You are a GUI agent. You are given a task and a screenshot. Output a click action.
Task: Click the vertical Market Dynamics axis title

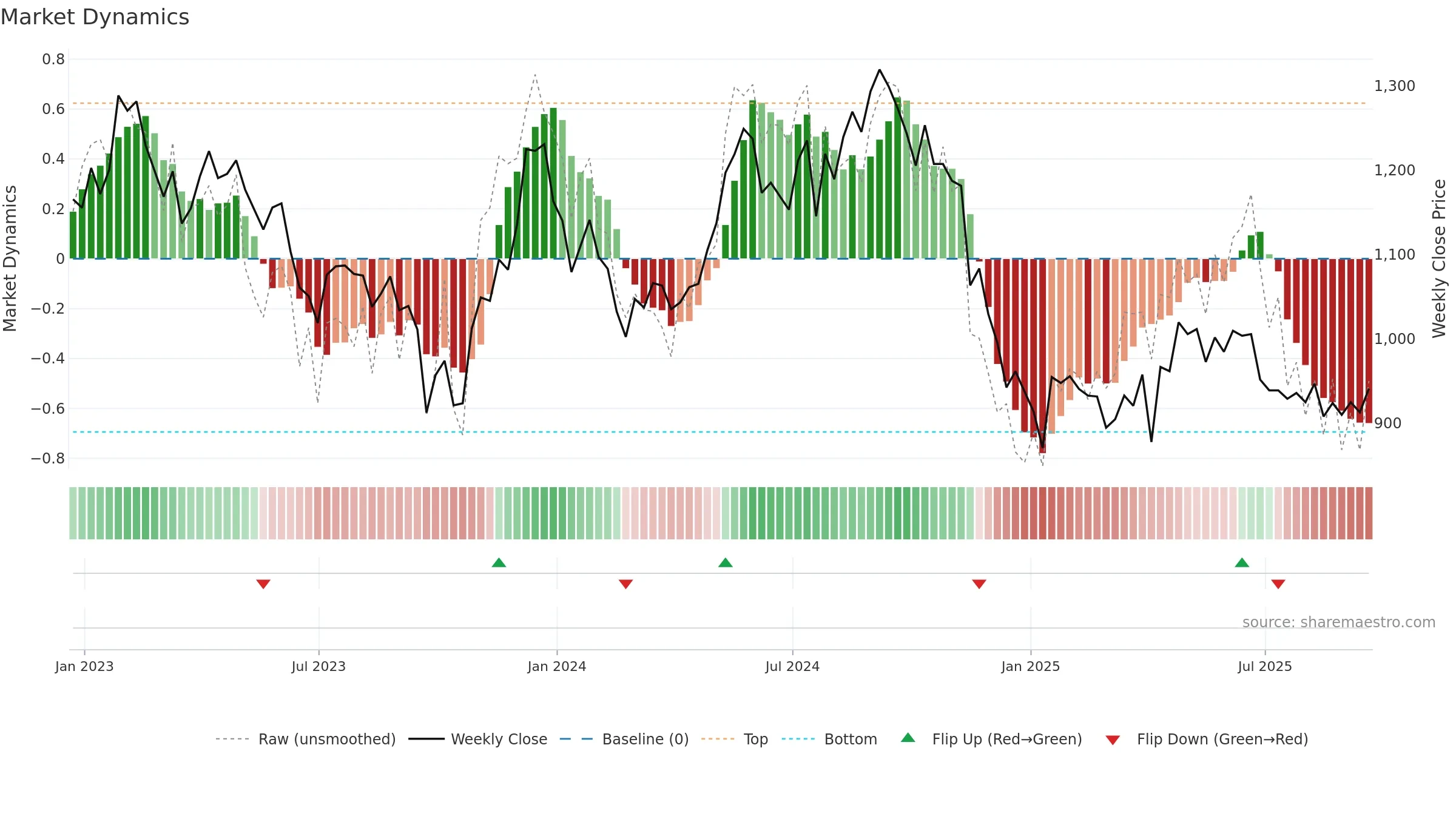tap(10, 258)
